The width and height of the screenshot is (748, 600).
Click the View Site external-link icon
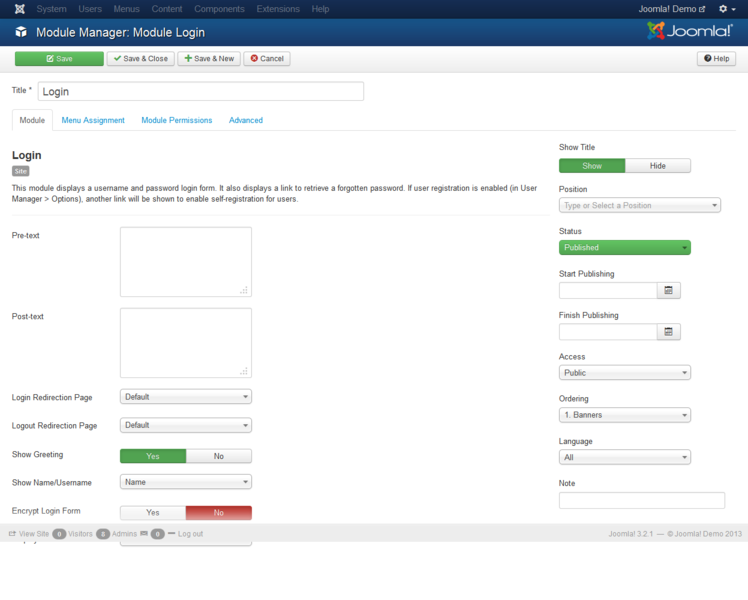12,534
